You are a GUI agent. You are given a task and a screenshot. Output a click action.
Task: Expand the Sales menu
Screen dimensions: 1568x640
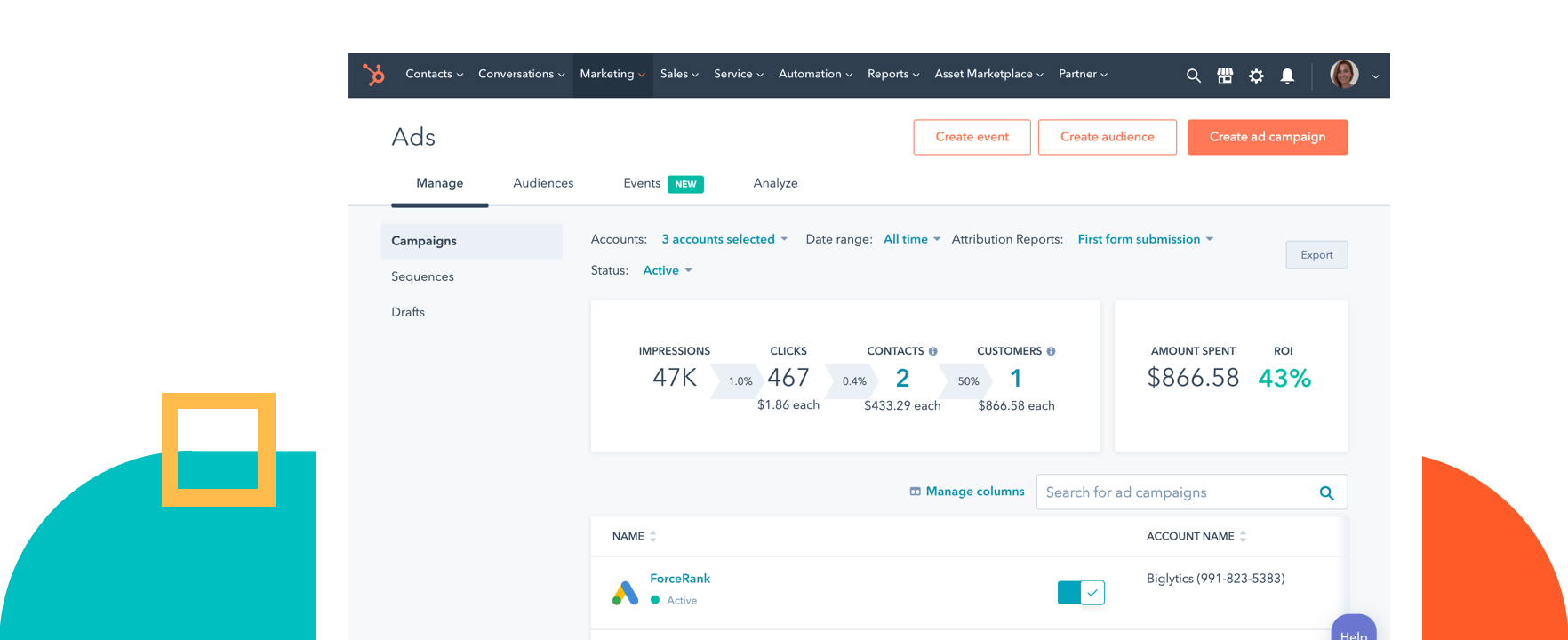tap(679, 75)
